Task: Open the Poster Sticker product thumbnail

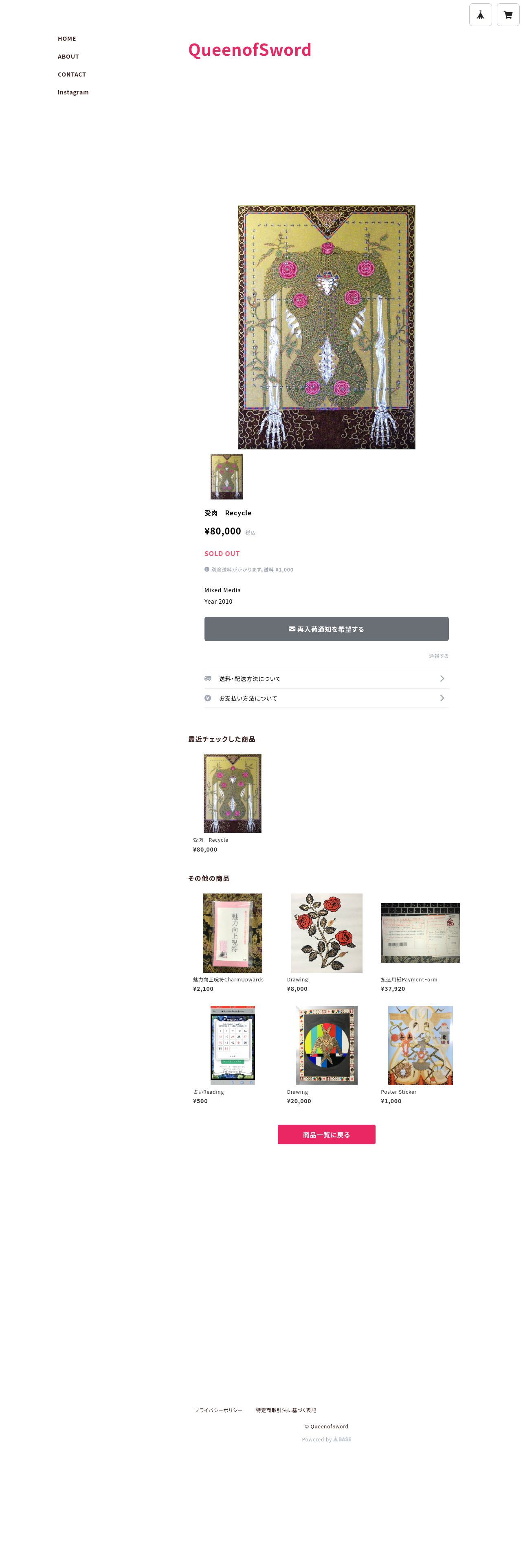Action: 420,1045
